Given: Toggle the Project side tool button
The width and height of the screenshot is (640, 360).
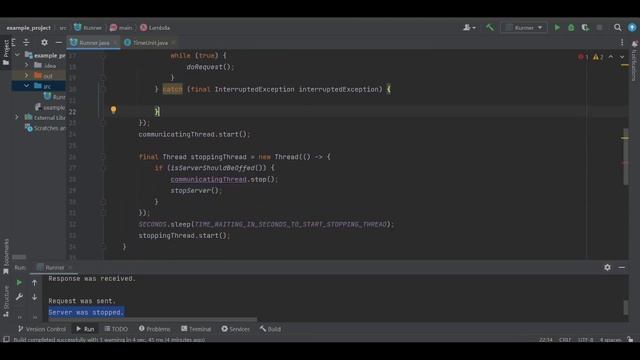Looking at the screenshot, I should coord(6,52).
